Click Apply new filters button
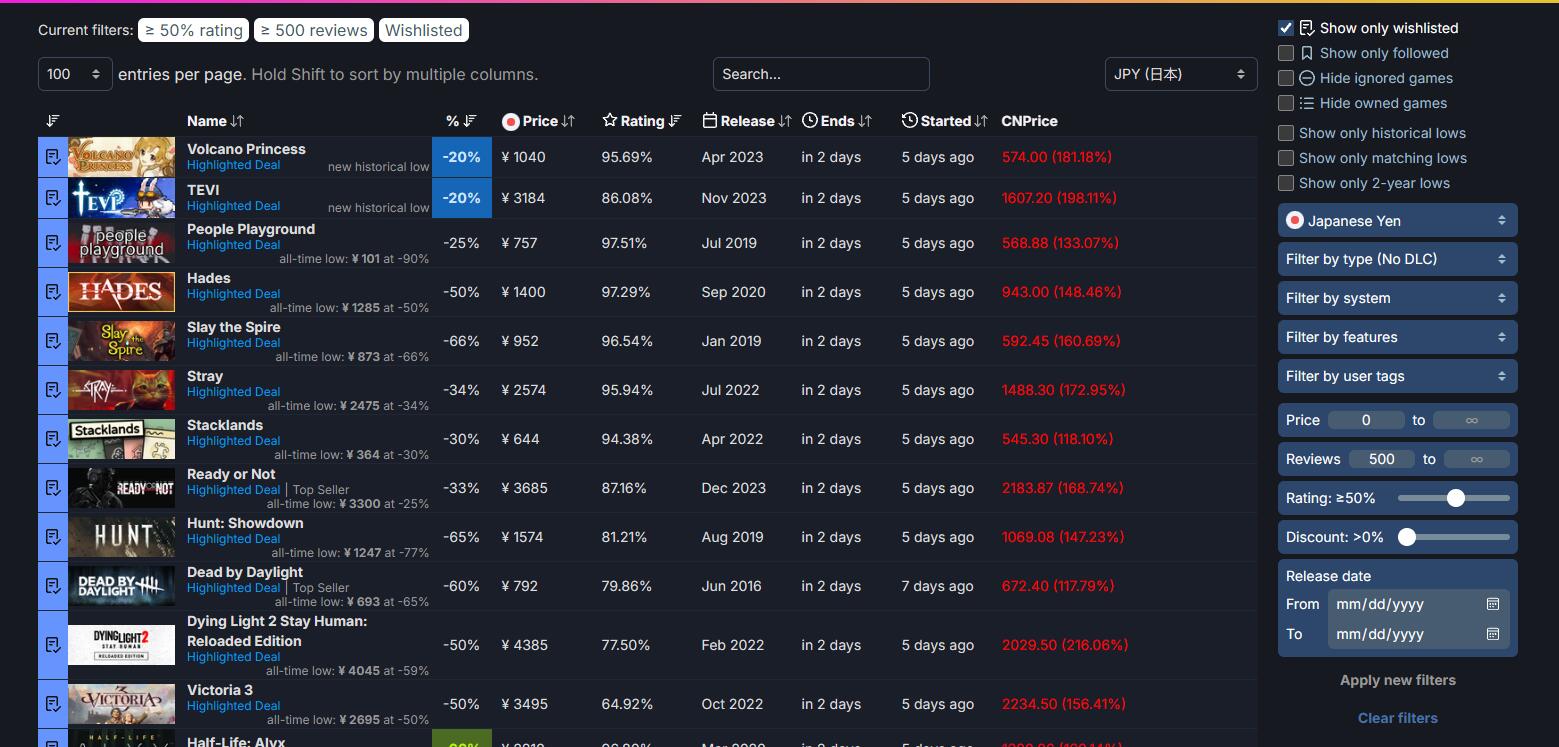The image size is (1559, 747). 1397,680
